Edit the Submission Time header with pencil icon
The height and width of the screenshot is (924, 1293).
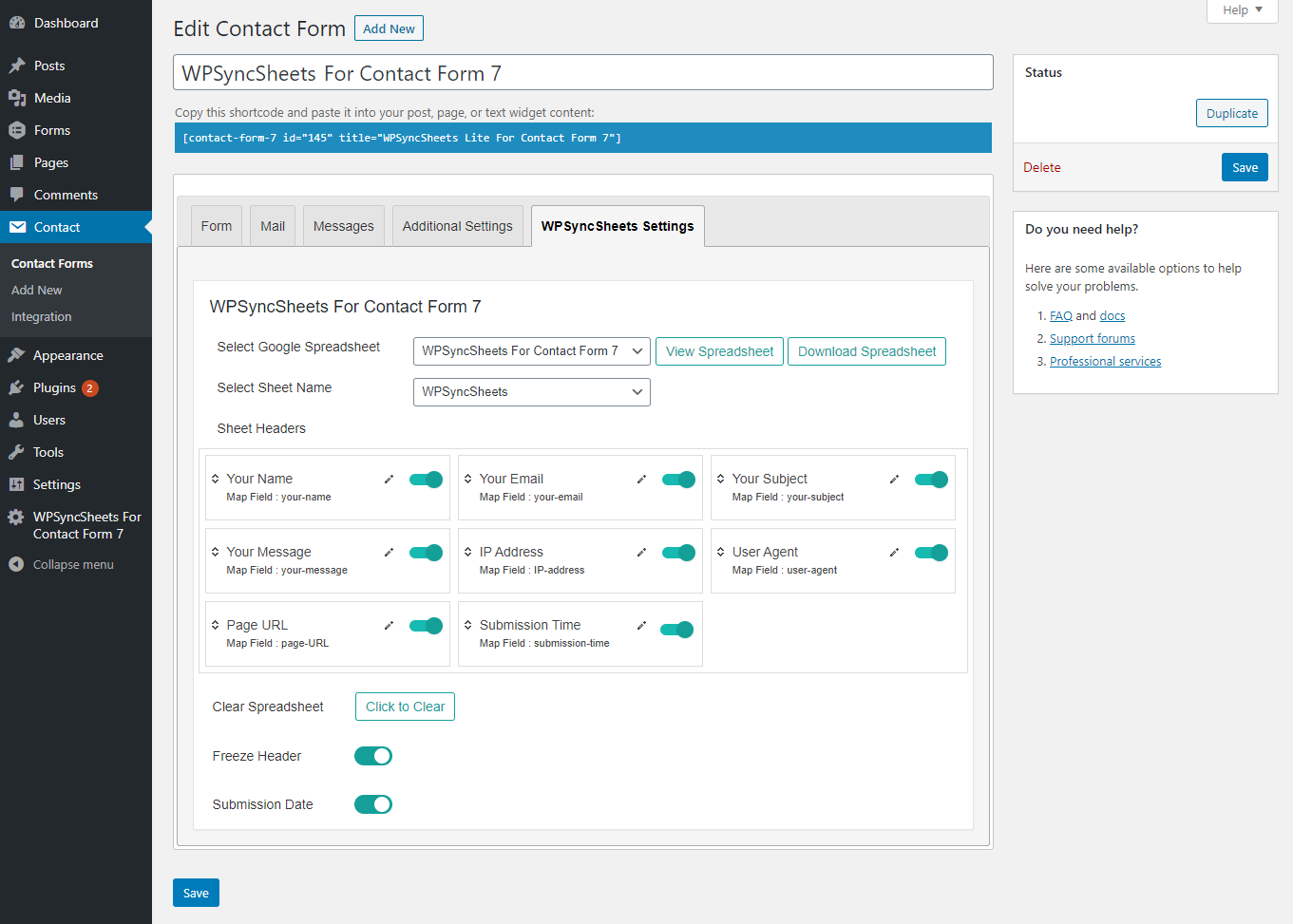point(641,626)
